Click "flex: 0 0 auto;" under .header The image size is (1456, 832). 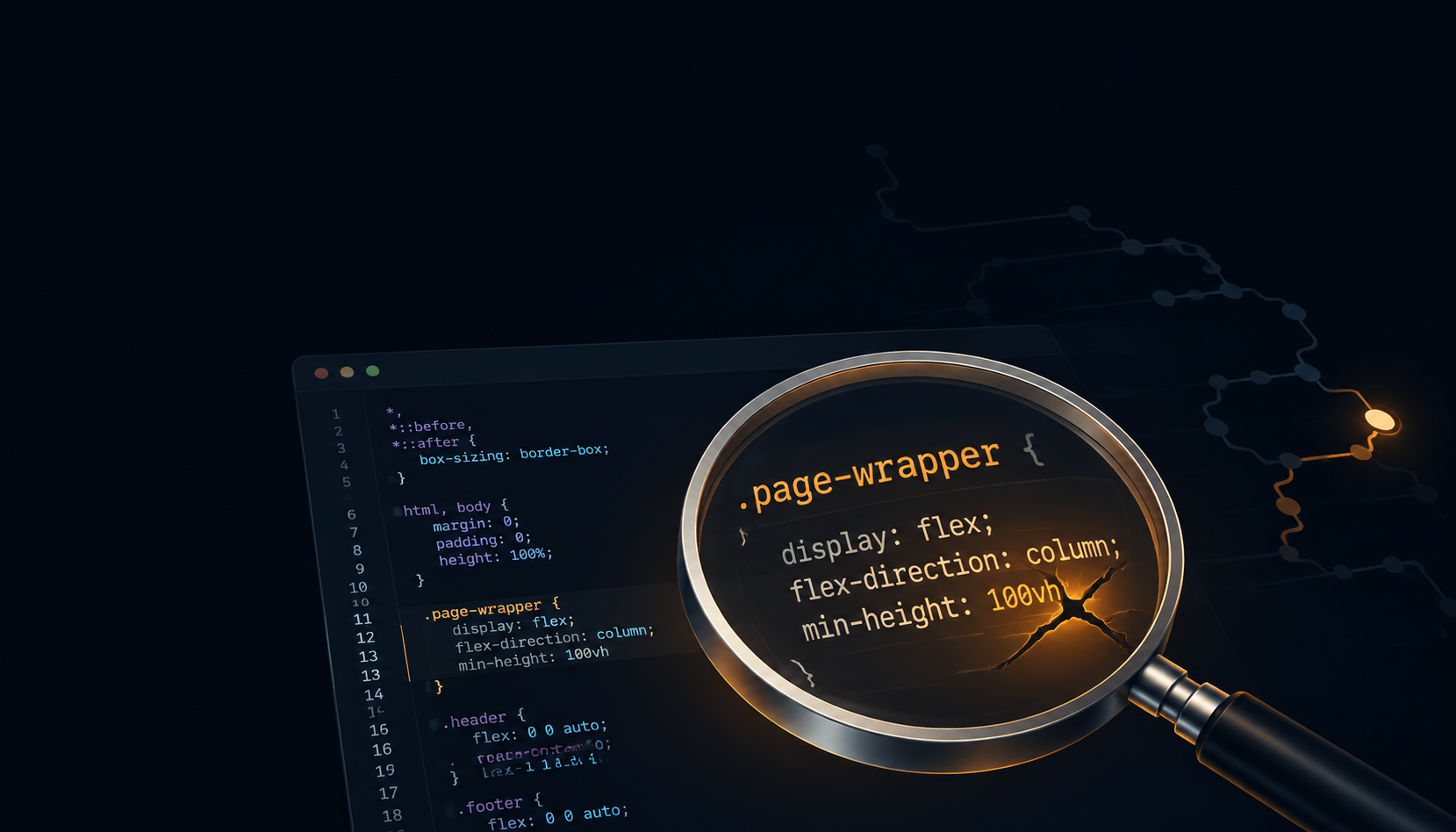pos(540,732)
